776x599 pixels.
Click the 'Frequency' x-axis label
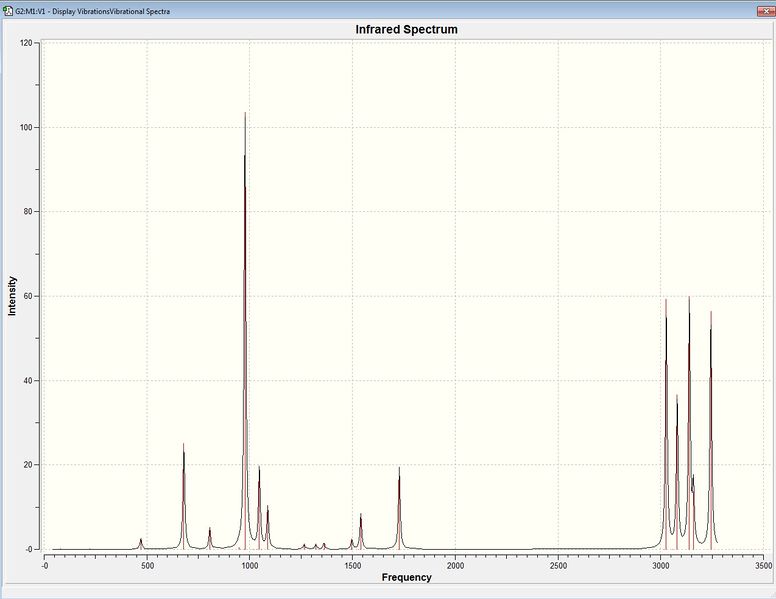[x=406, y=577]
